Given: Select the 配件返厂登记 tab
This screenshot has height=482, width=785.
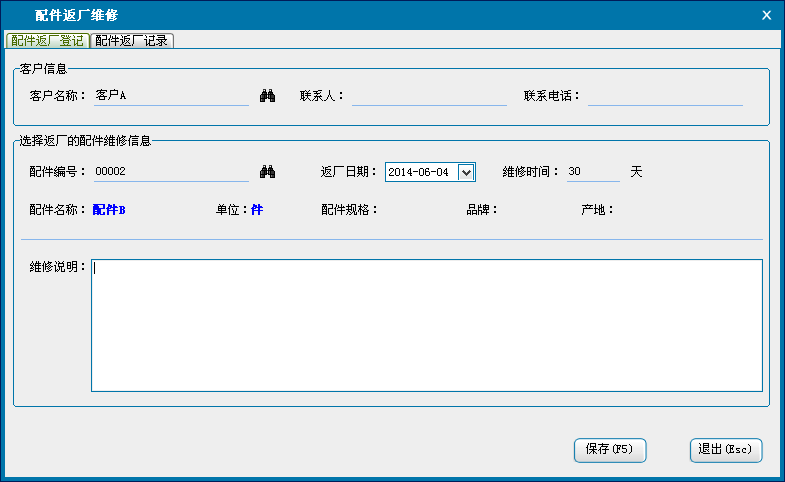Looking at the screenshot, I should (47, 41).
